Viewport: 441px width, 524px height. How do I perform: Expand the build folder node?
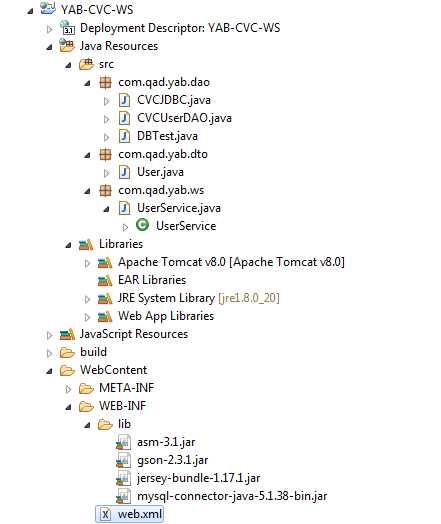(x=49, y=354)
